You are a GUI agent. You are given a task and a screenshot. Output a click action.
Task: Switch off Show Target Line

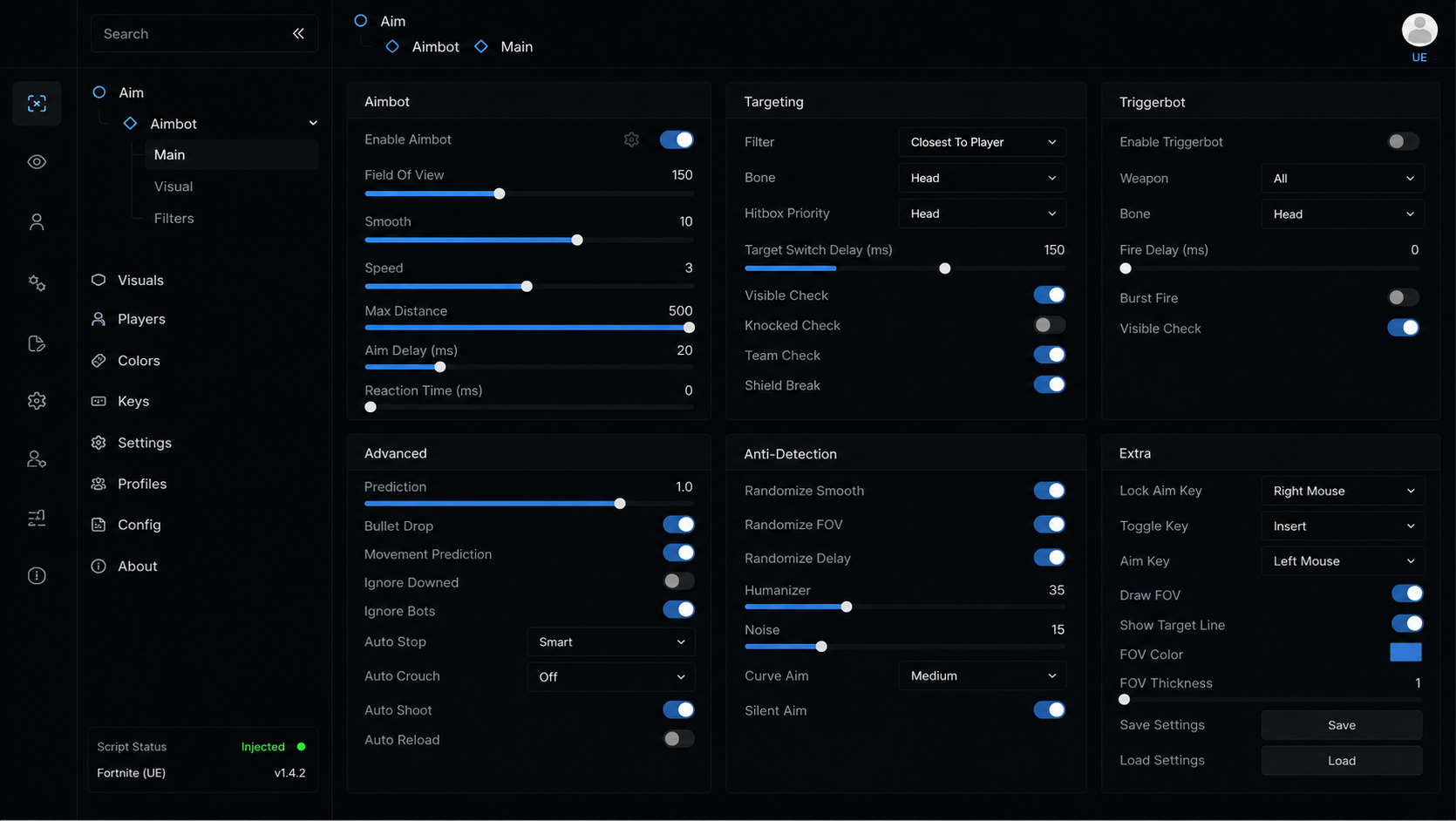[1407, 624]
